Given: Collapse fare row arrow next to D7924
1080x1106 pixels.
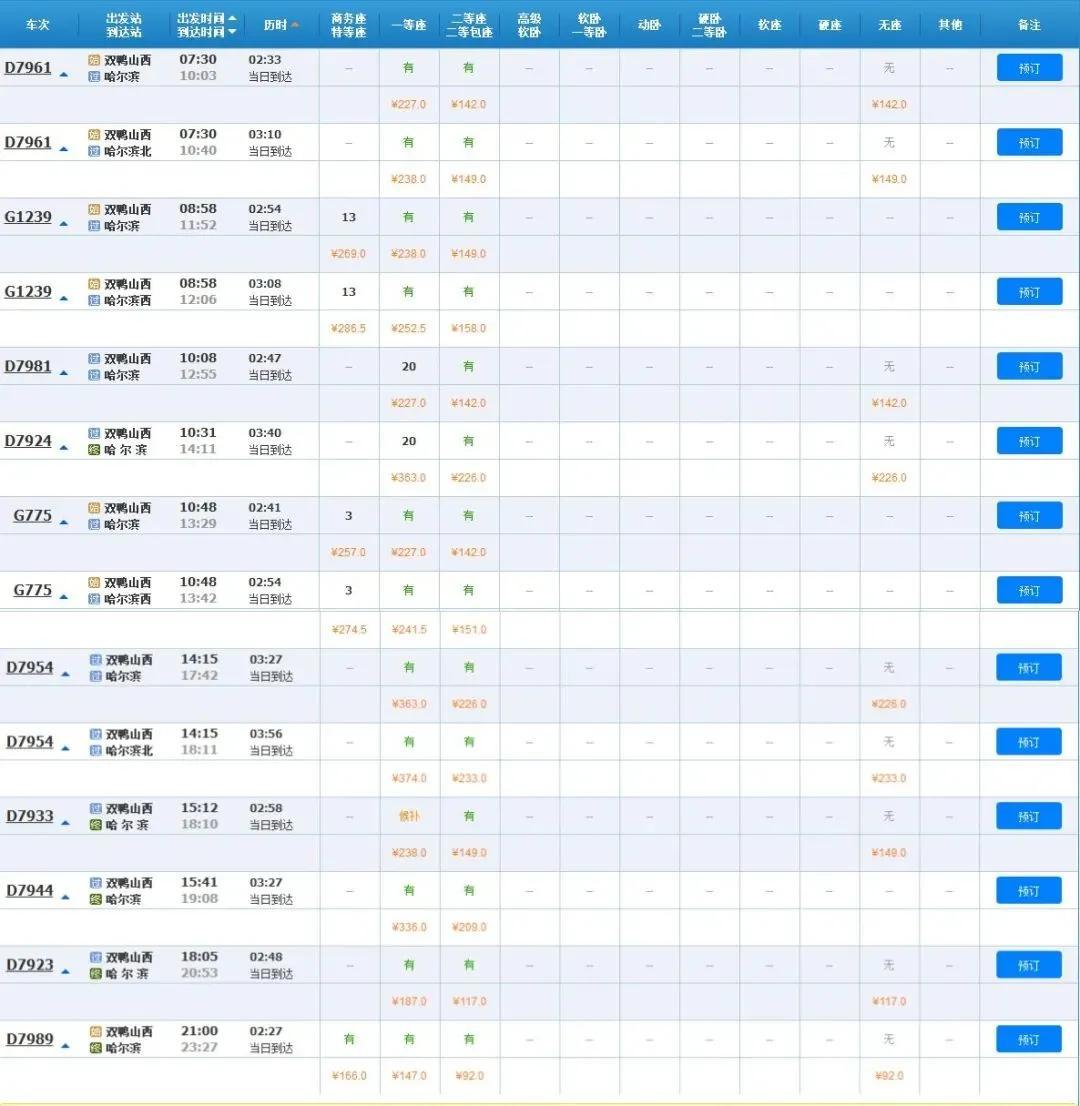Looking at the screenshot, I should coord(64,447).
